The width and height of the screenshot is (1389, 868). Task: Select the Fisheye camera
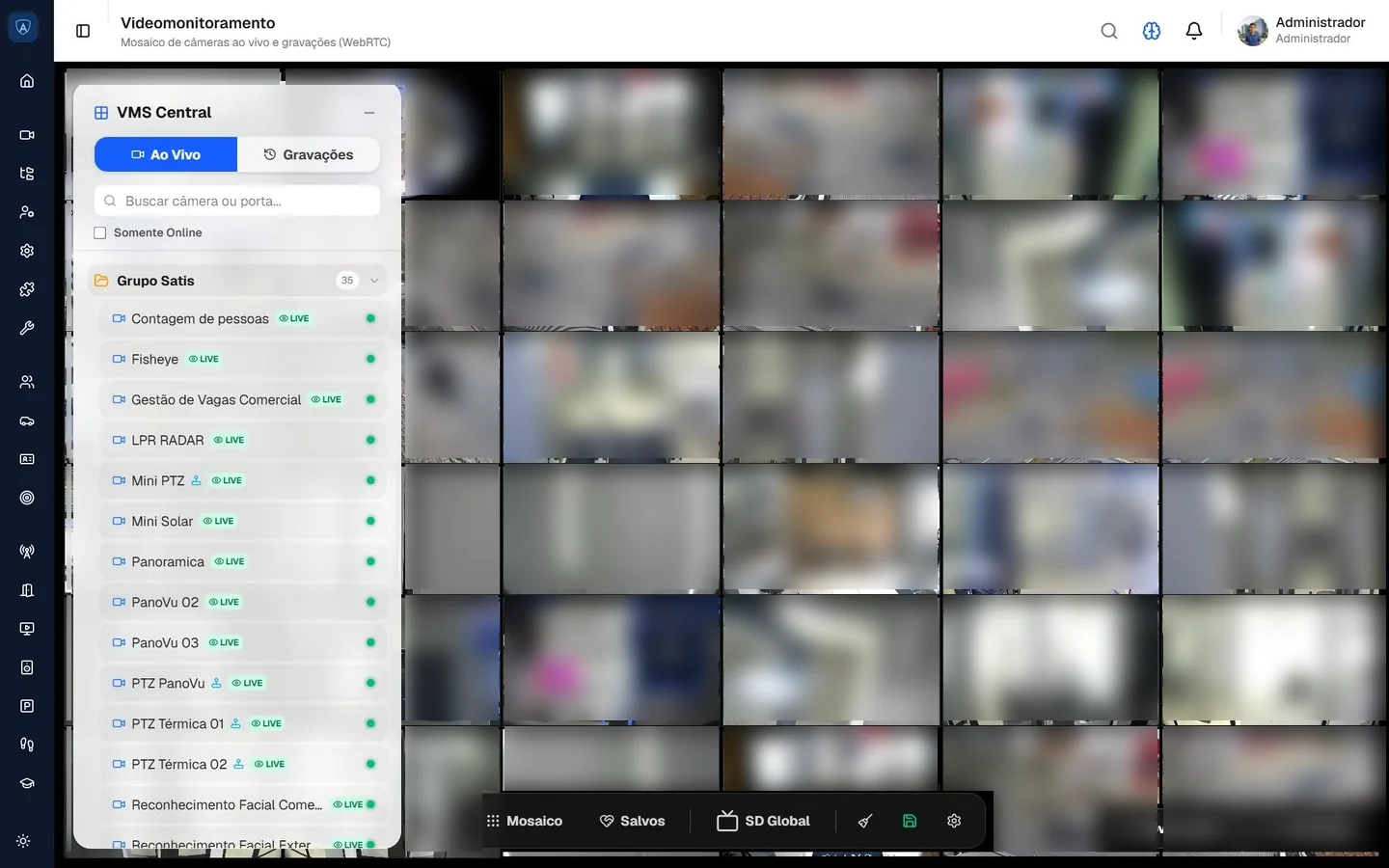[243, 359]
